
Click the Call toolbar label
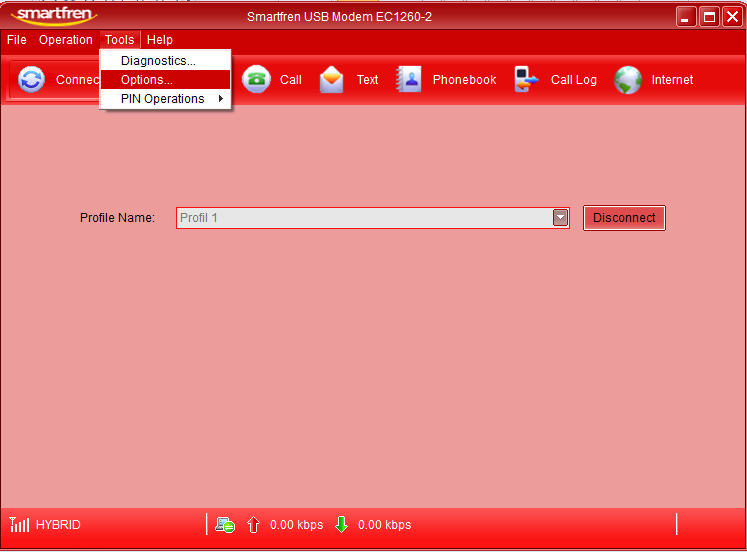pyautogui.click(x=291, y=80)
